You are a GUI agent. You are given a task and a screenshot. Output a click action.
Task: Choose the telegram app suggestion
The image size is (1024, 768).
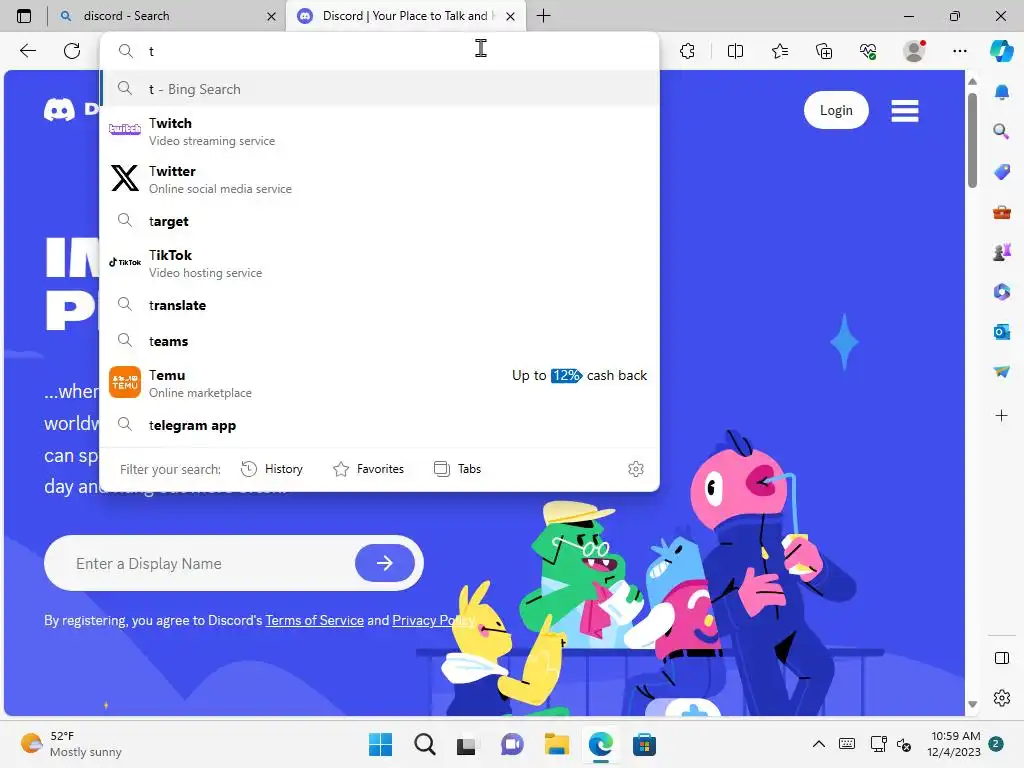point(379,425)
